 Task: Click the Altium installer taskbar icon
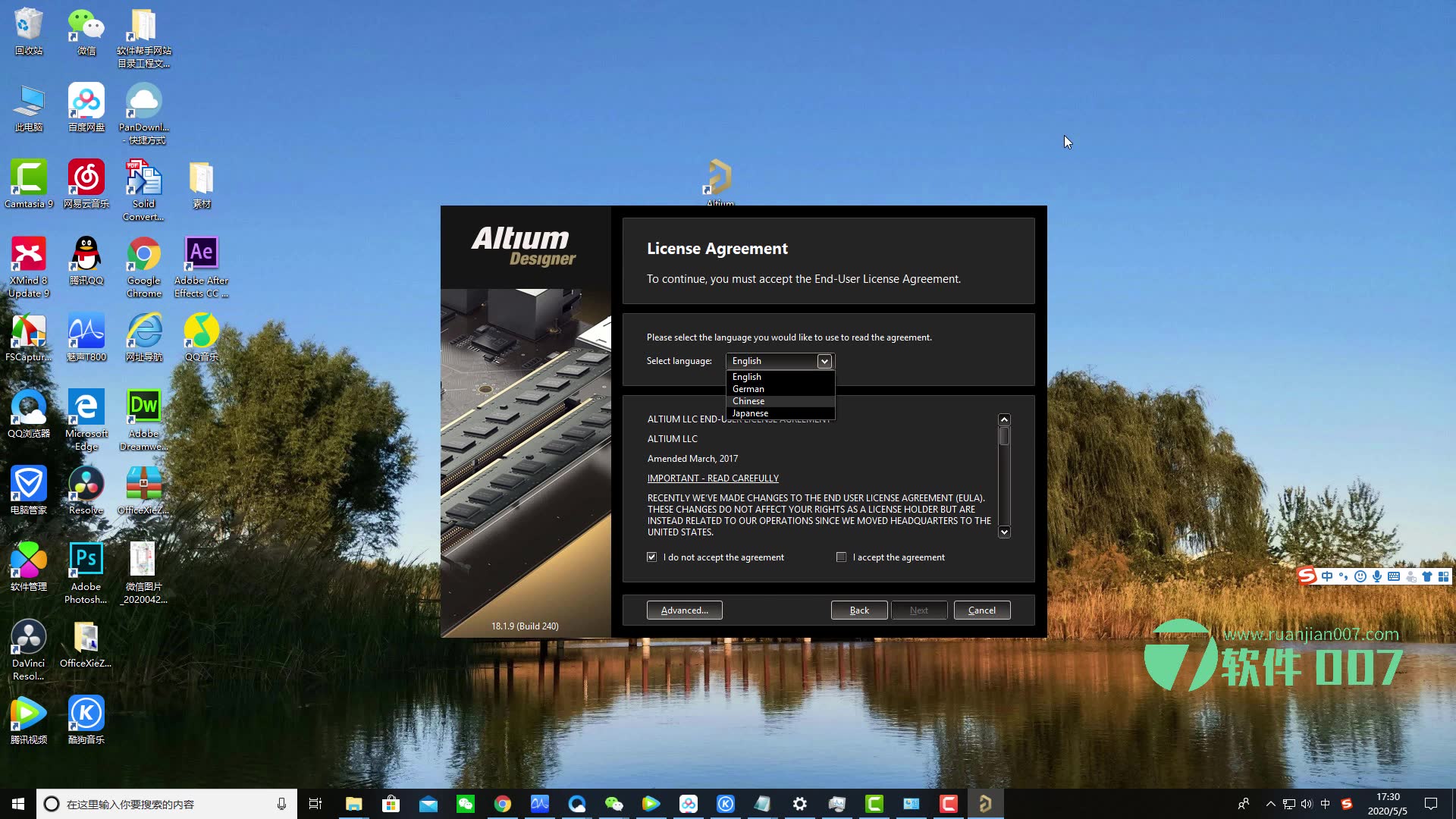985,804
